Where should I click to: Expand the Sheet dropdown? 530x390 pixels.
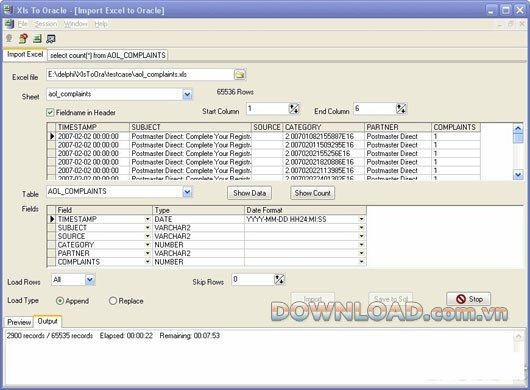click(187, 94)
